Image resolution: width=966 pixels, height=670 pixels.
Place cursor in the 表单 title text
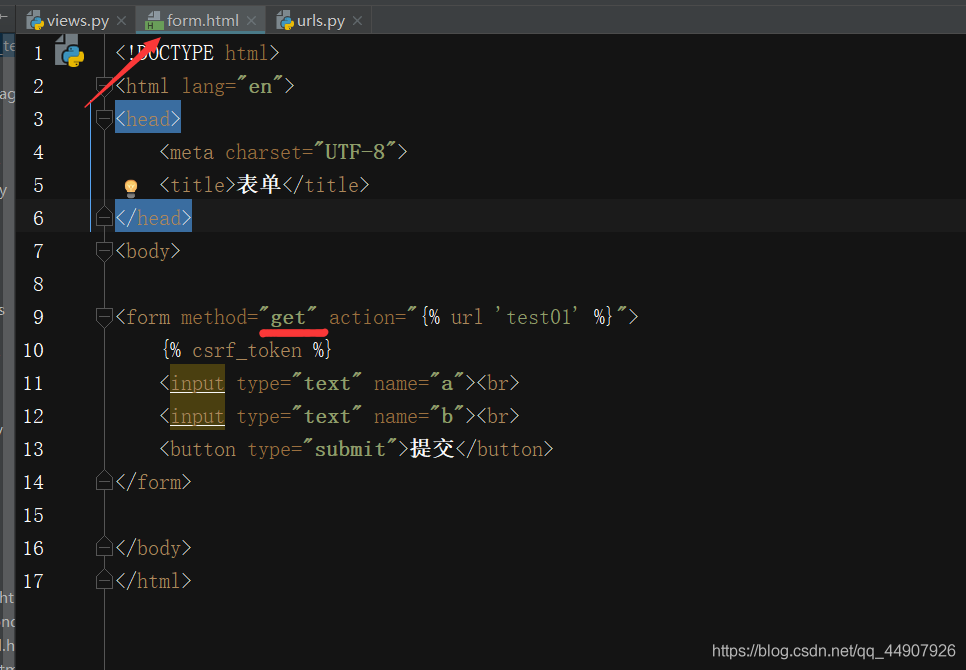(258, 185)
